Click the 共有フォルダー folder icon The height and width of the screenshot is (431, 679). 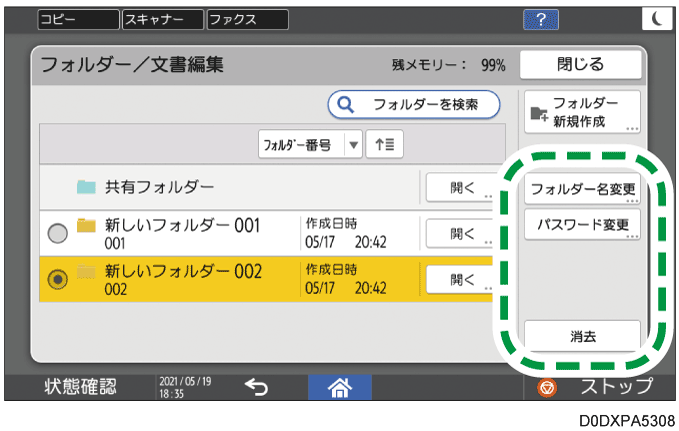(86, 187)
